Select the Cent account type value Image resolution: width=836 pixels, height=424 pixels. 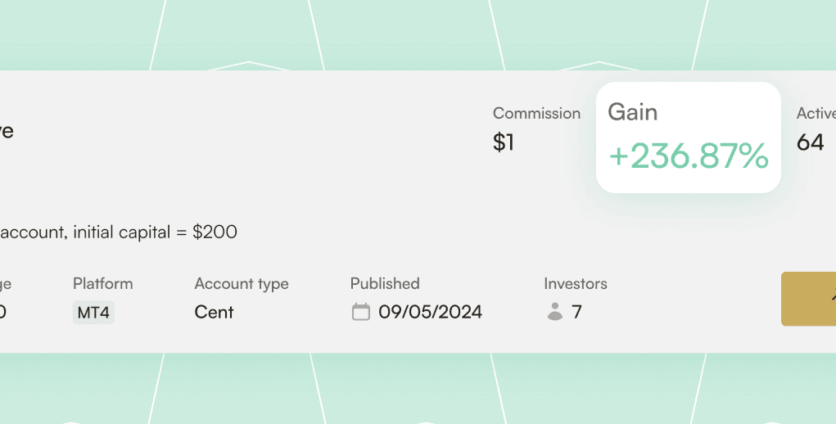[214, 312]
